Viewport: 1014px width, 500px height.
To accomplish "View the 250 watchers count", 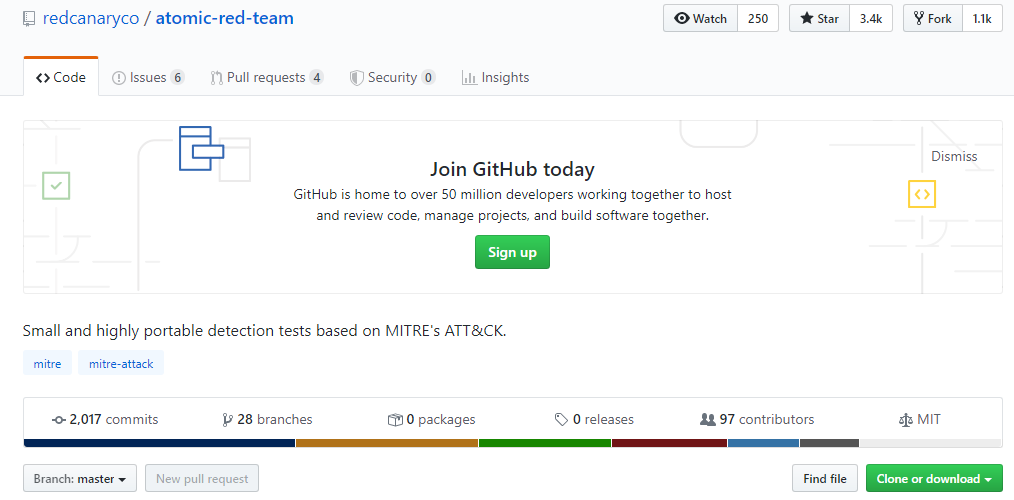I will [758, 18].
